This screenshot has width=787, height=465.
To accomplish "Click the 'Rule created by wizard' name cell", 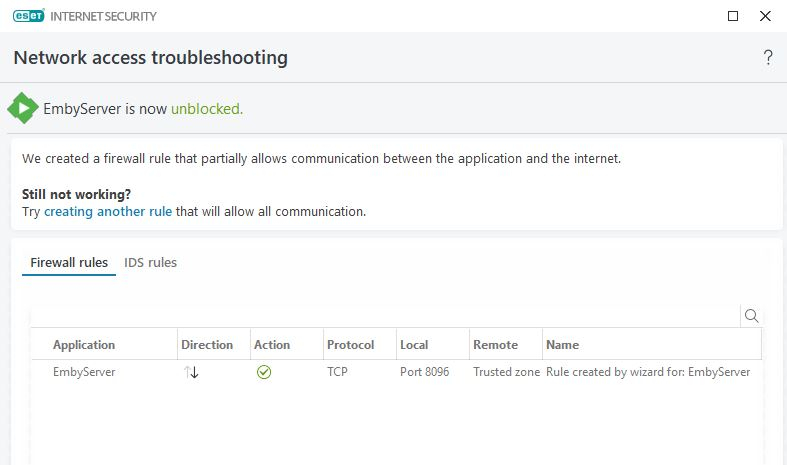I will click(647, 372).
